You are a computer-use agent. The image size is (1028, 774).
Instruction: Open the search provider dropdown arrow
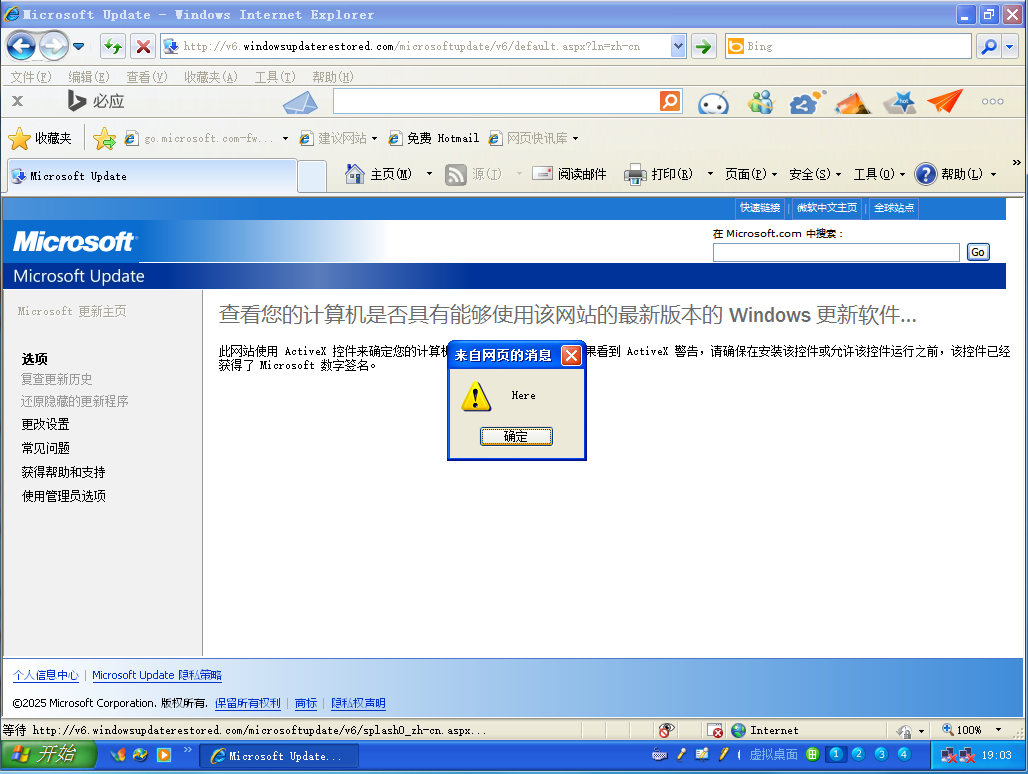[x=1010, y=46]
